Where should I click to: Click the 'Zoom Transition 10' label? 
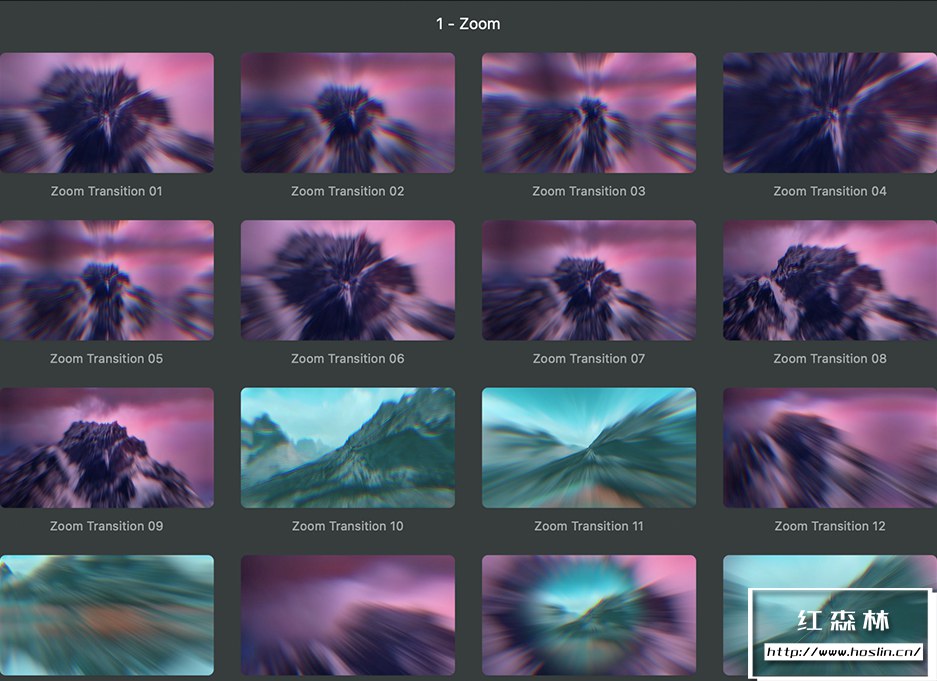pyautogui.click(x=348, y=526)
